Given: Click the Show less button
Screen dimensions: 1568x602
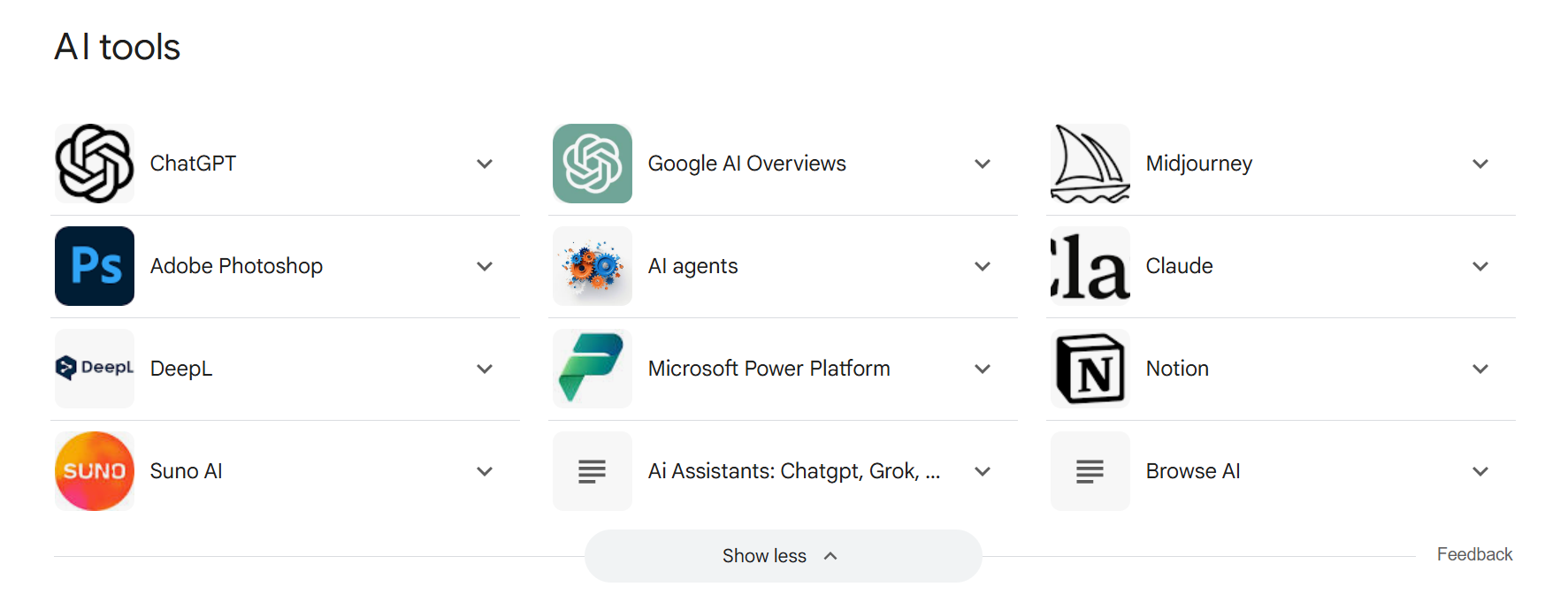Looking at the screenshot, I should click(783, 555).
